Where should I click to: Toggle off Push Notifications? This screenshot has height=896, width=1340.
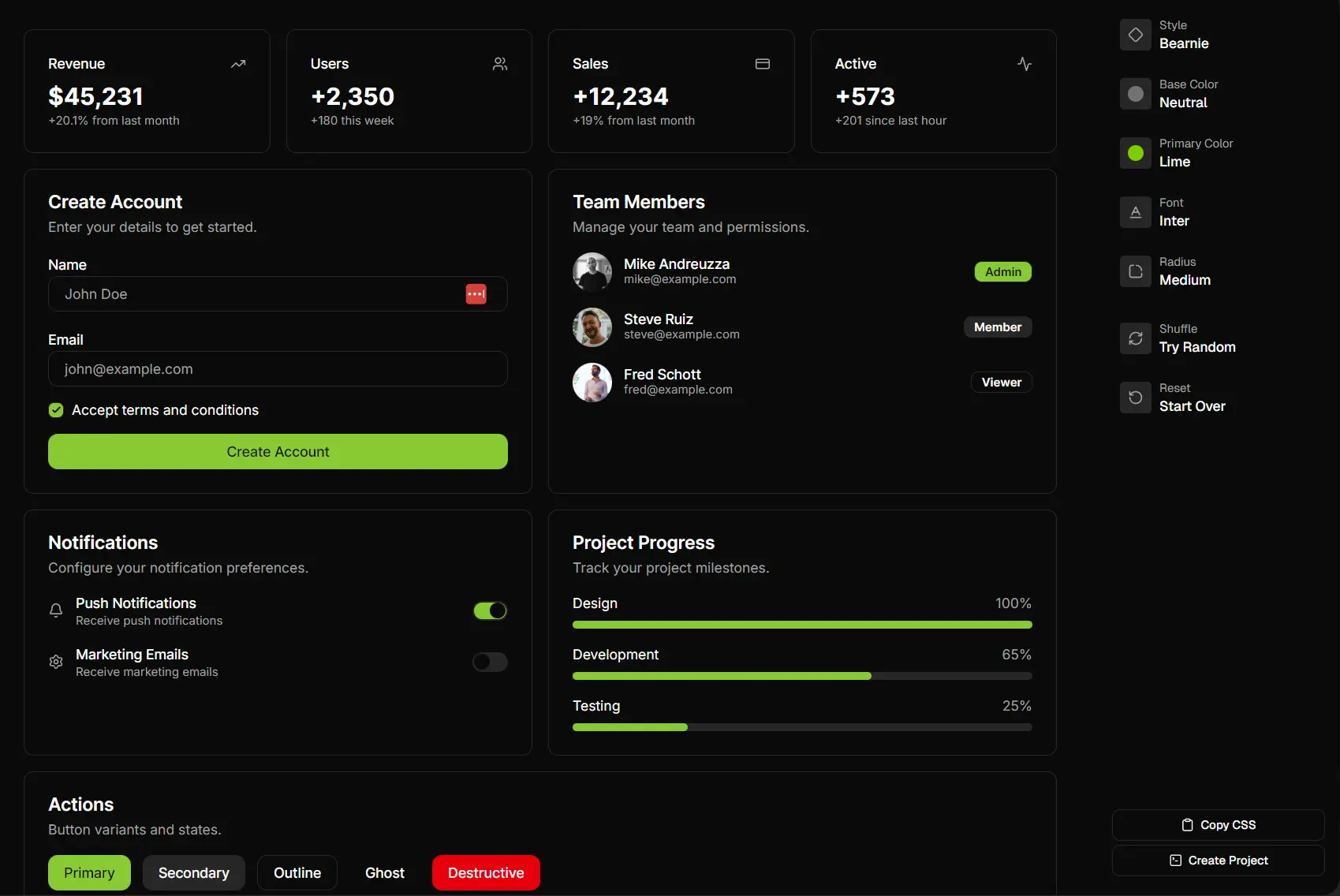click(x=490, y=610)
